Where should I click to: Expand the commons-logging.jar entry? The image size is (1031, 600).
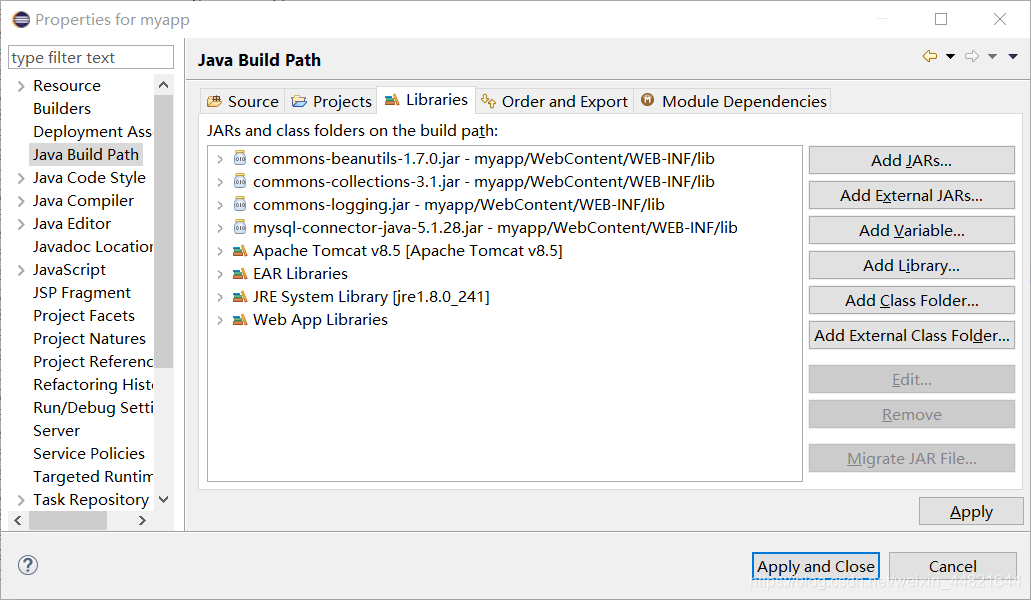(x=220, y=205)
